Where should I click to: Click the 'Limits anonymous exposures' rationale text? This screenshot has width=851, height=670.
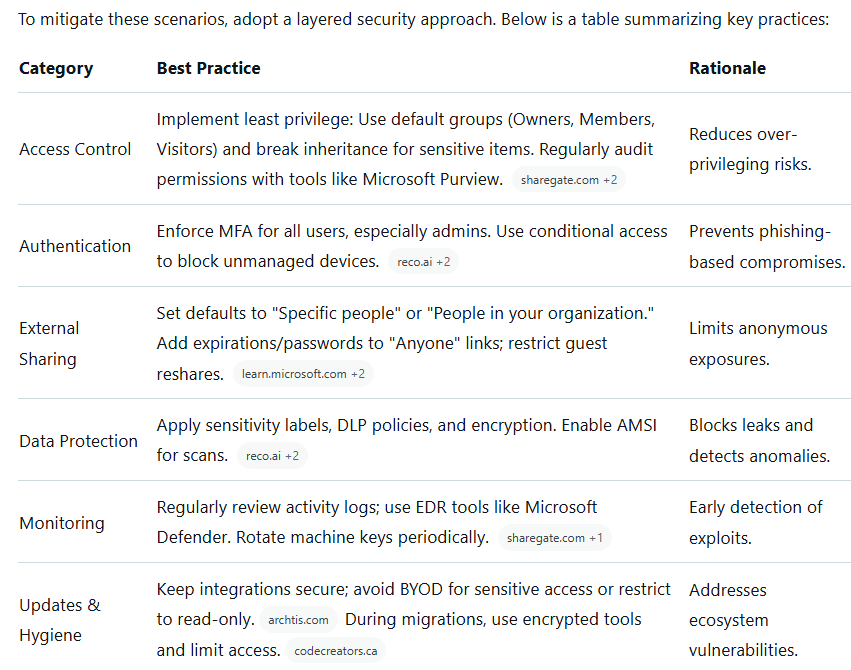click(758, 343)
